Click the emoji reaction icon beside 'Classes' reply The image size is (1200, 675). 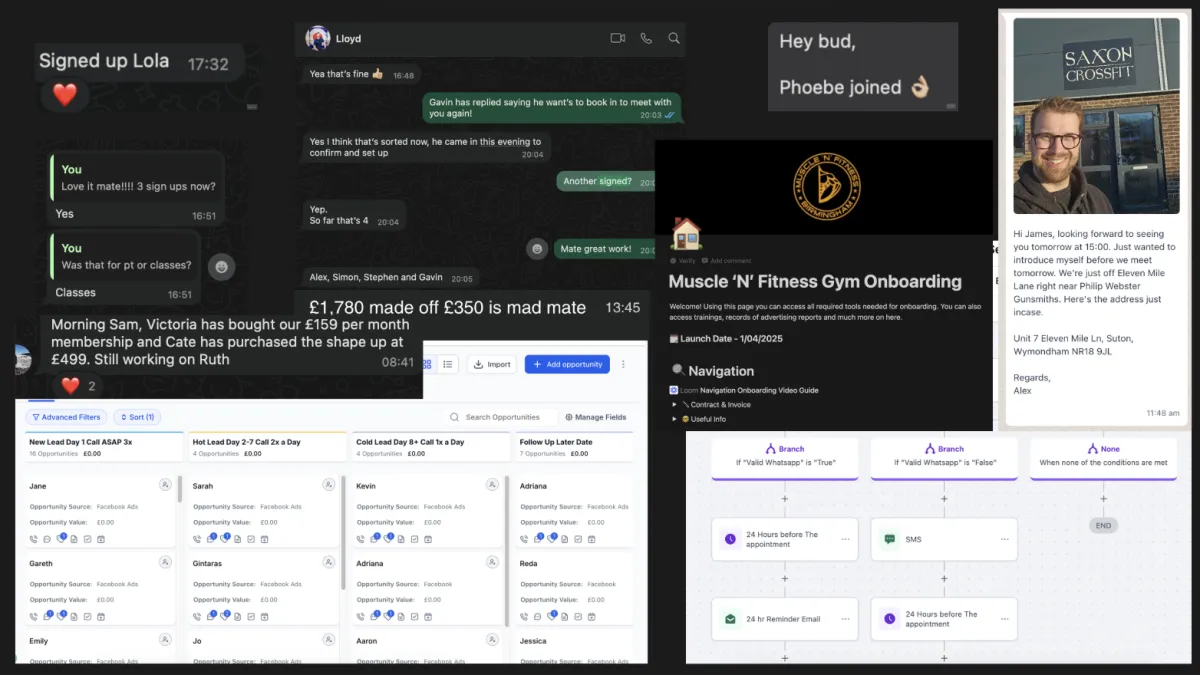click(222, 266)
